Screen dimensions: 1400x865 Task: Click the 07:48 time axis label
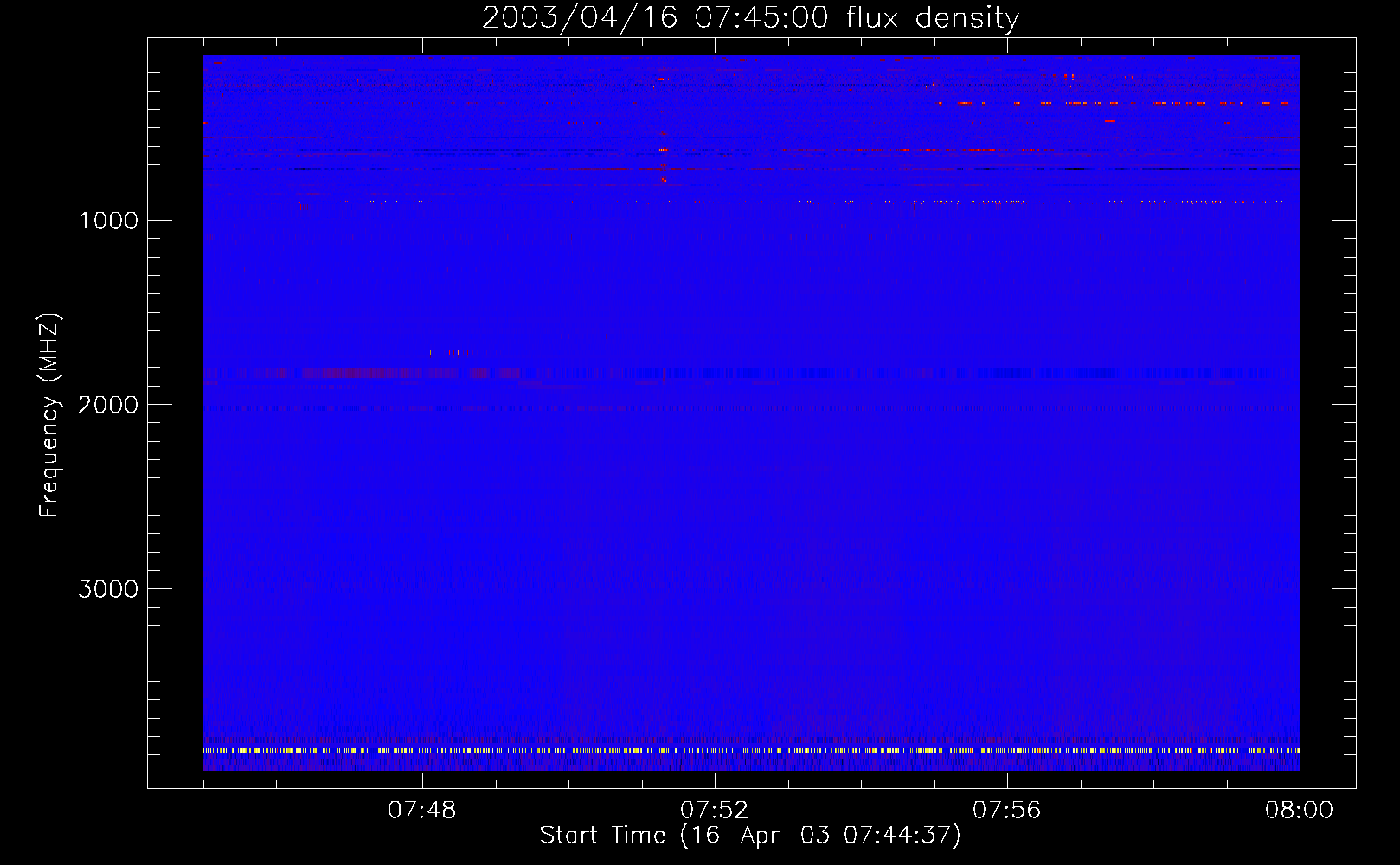tap(422, 811)
